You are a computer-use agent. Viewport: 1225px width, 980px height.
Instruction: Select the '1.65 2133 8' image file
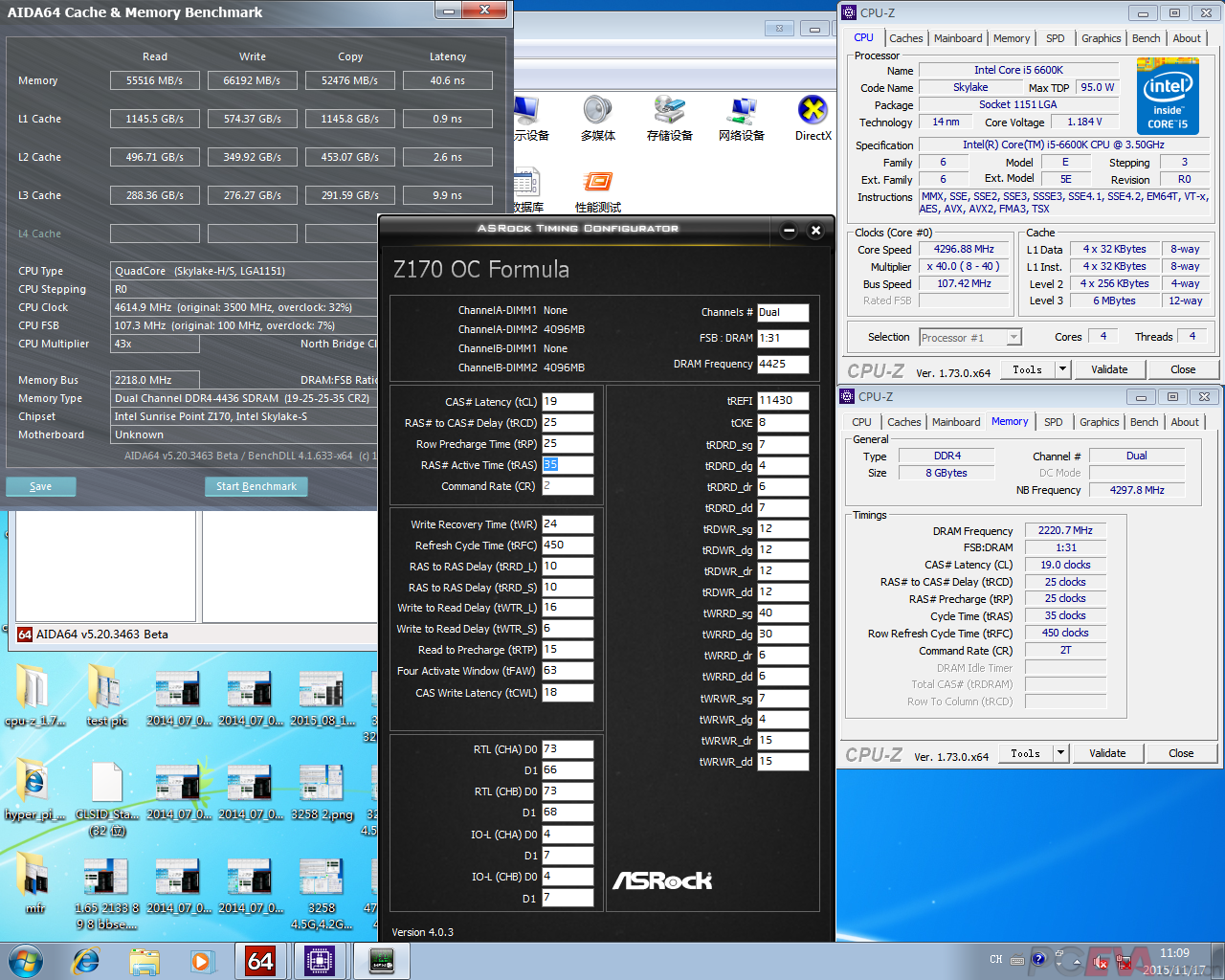click(106, 894)
